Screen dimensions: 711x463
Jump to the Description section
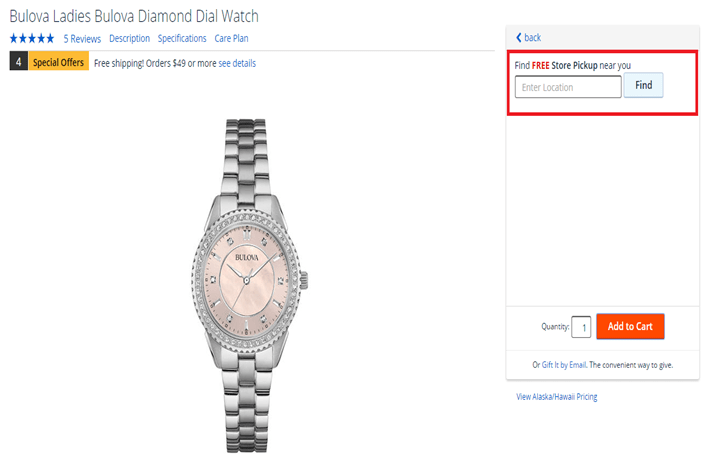[129, 39]
